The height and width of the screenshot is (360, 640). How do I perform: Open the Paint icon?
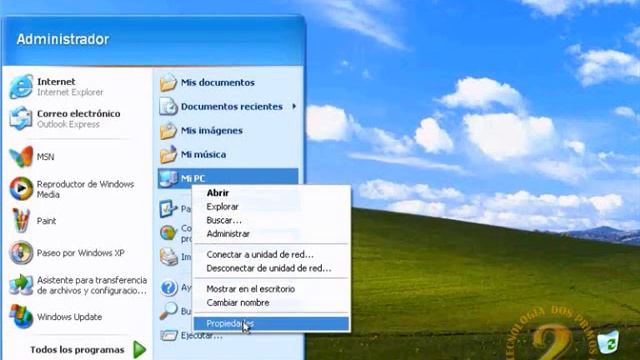(x=21, y=220)
